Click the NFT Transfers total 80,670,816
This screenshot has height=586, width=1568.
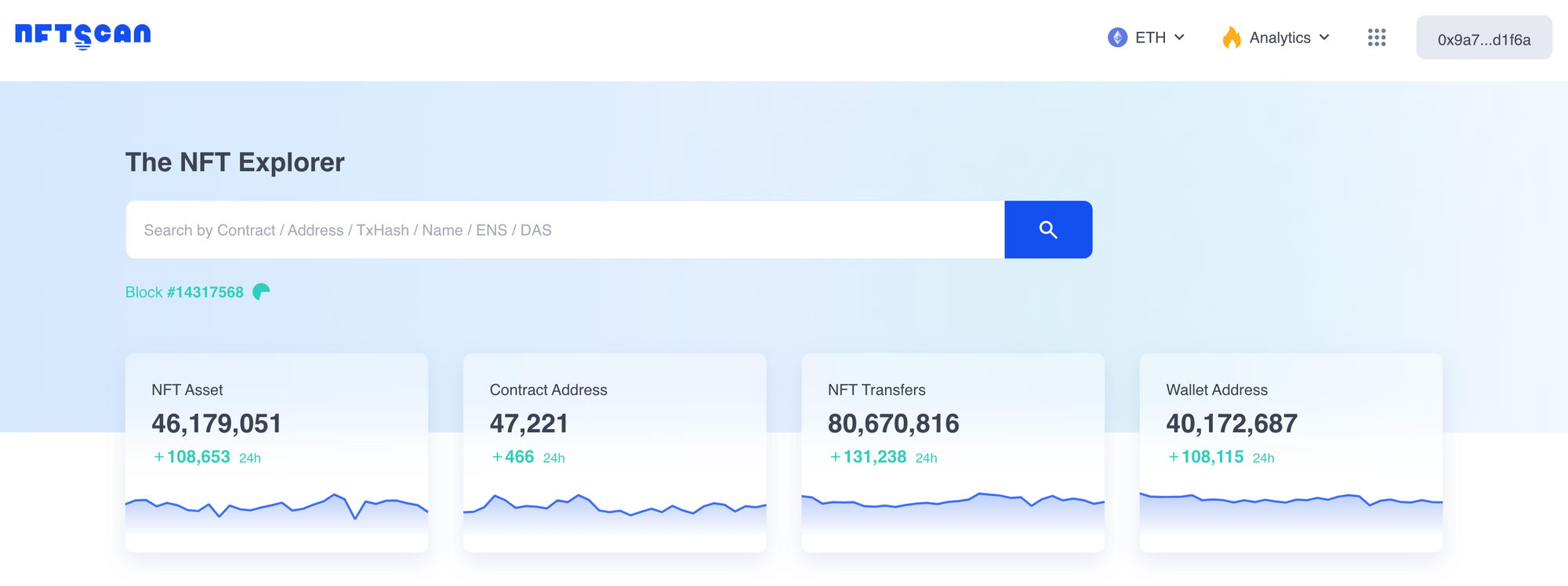(x=893, y=424)
